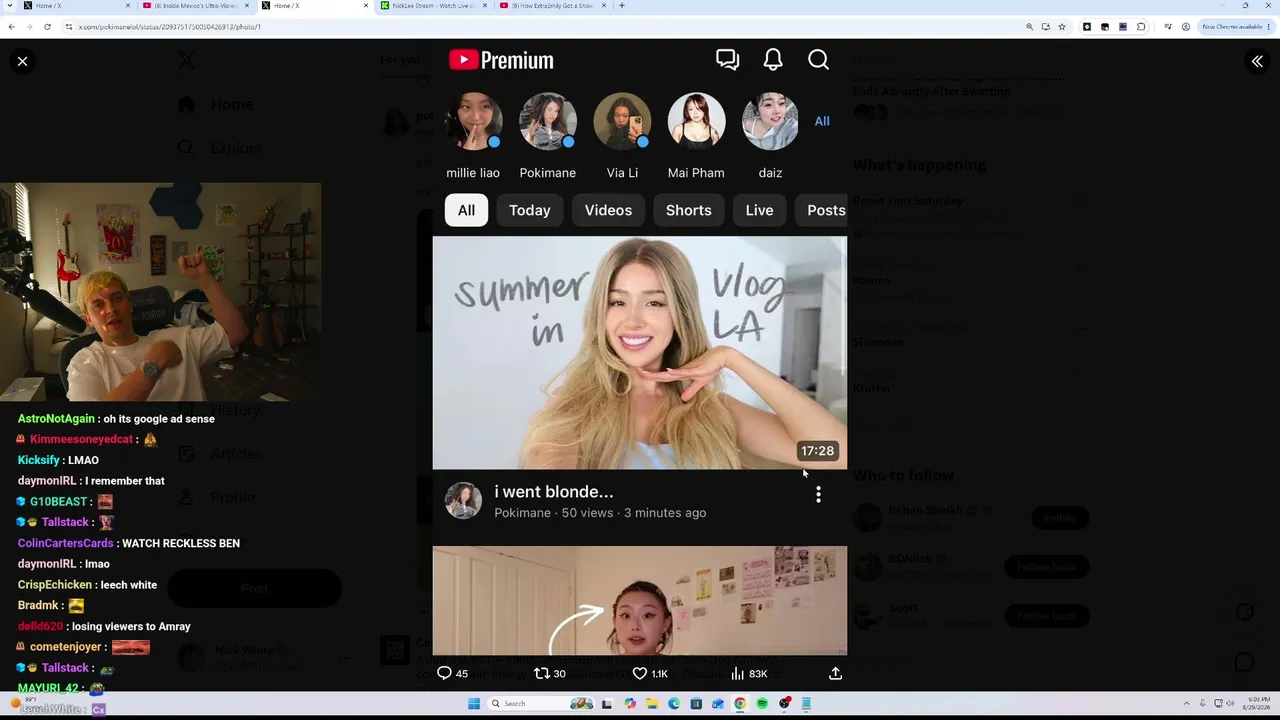Open a new Chrome tab

pyautogui.click(x=622, y=6)
